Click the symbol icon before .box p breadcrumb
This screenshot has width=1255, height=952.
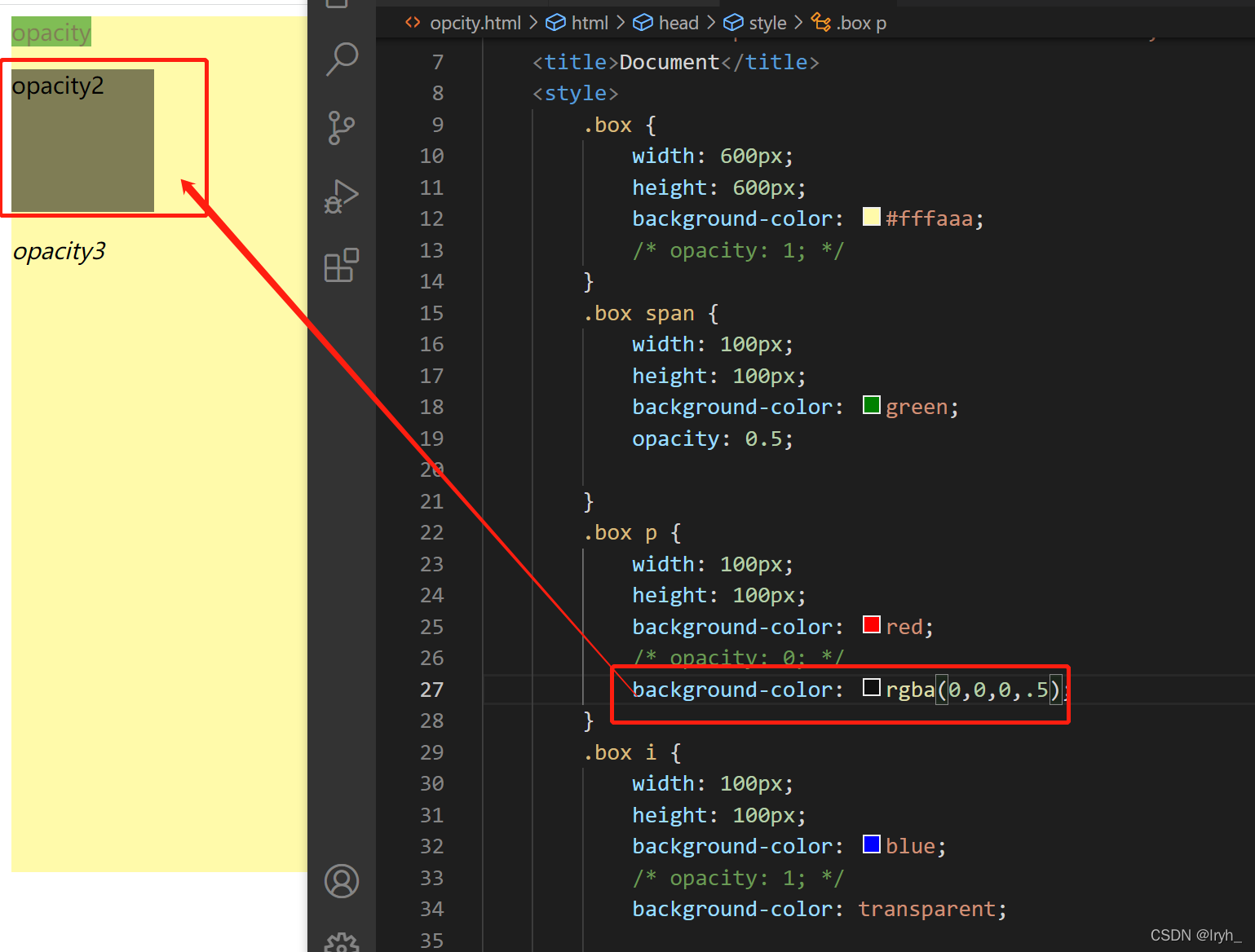click(x=820, y=22)
